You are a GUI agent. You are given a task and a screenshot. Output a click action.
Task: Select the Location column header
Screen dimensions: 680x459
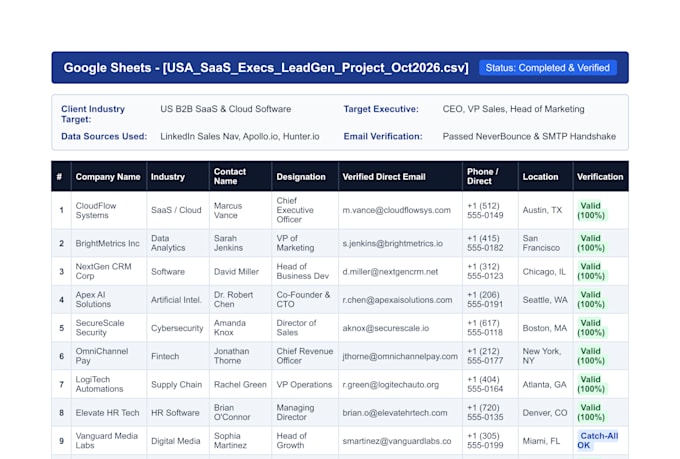click(x=545, y=177)
